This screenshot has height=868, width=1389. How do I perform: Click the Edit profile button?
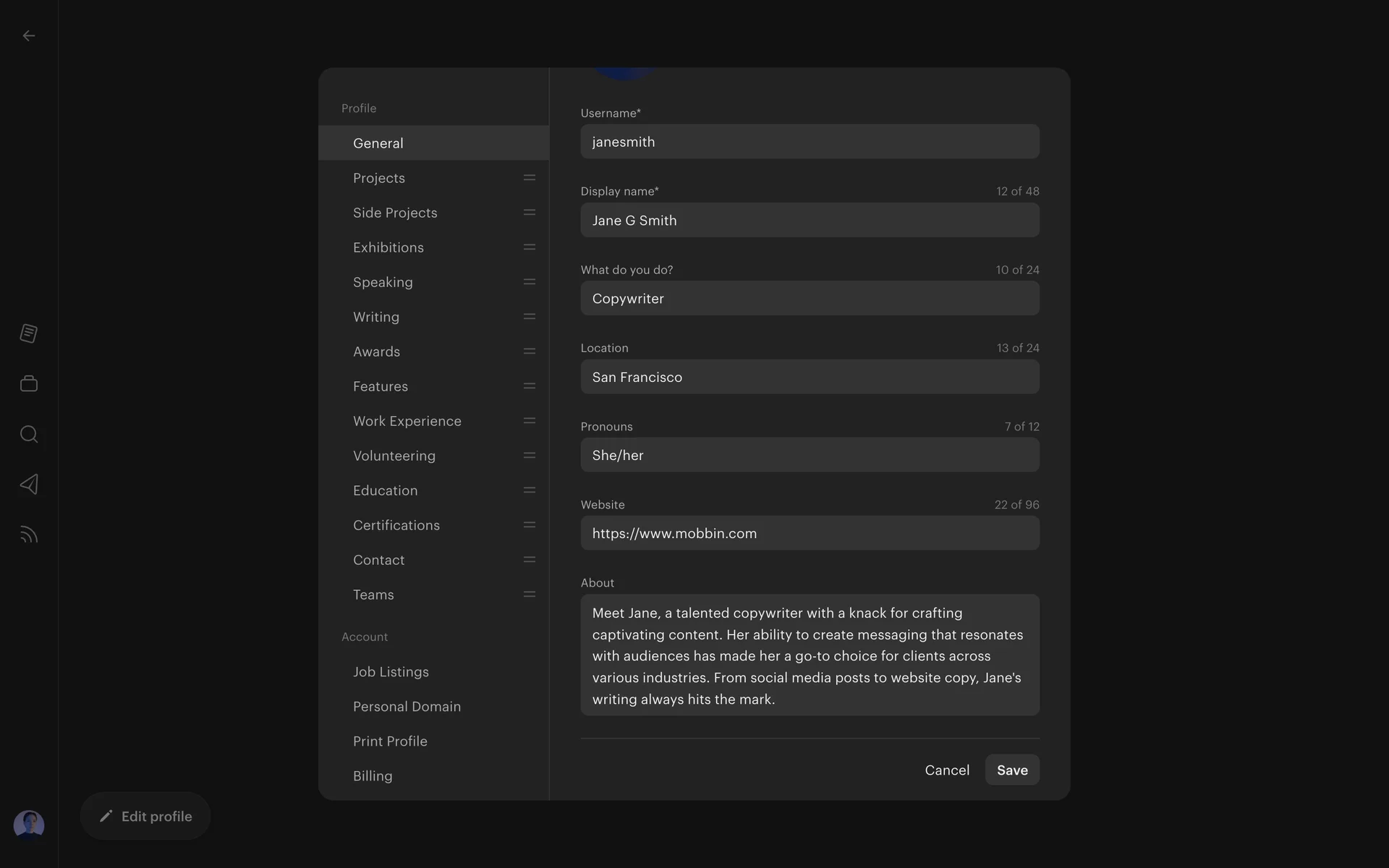145,817
